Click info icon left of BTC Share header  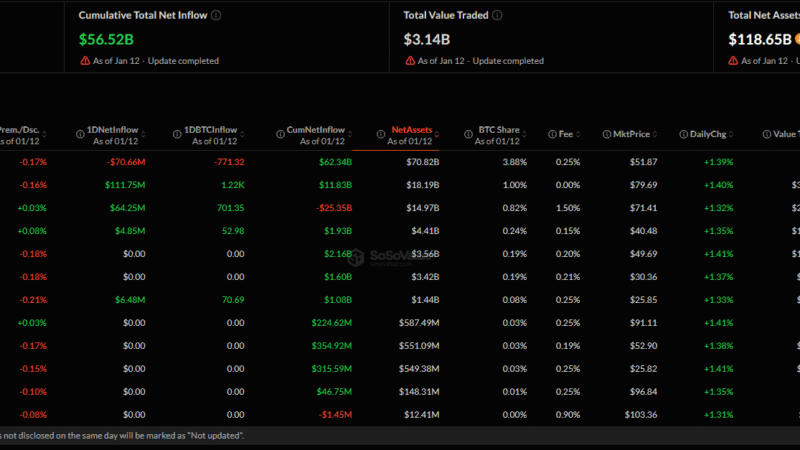coord(467,133)
